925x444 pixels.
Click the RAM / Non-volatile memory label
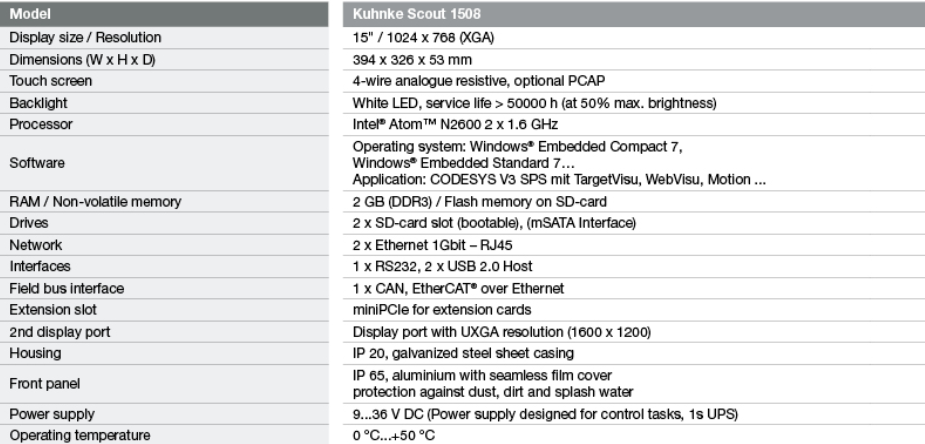pos(95,202)
